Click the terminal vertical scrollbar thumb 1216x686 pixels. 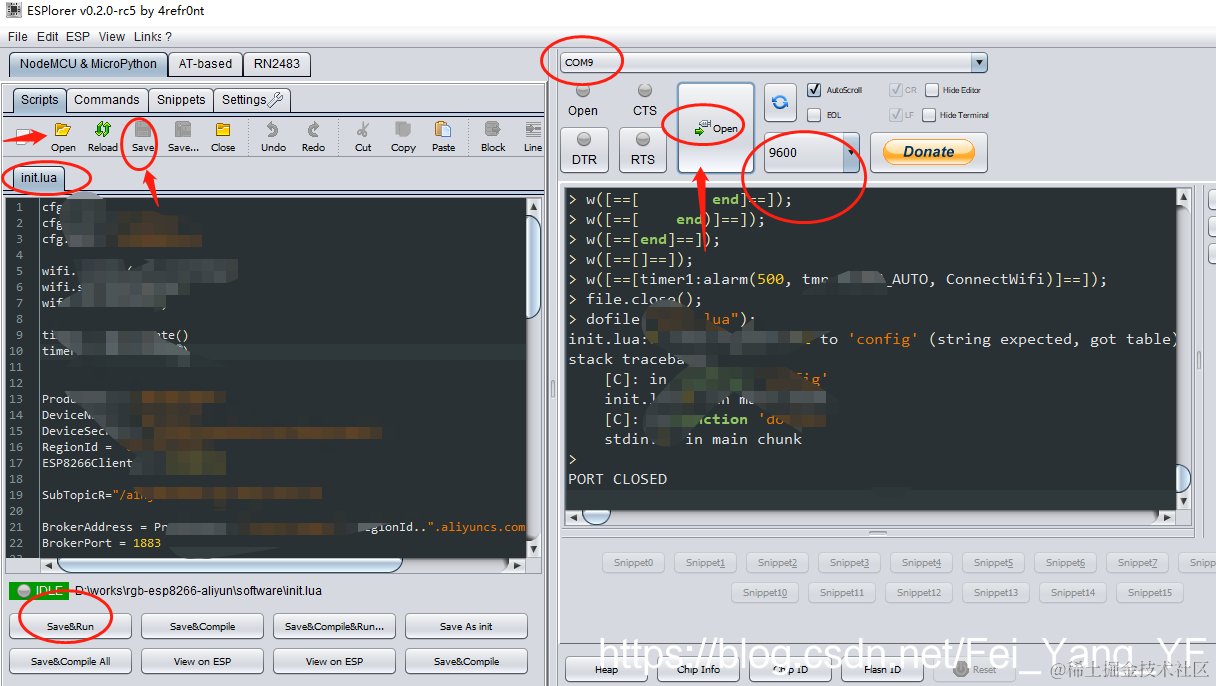pyautogui.click(x=1183, y=478)
